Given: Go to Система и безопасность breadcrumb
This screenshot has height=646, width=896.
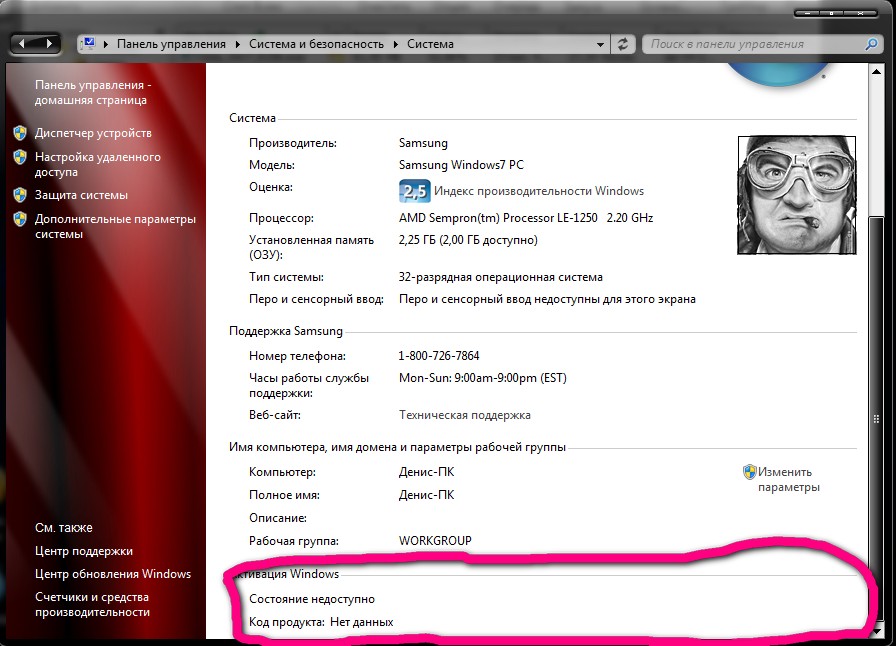Looking at the screenshot, I should (316, 44).
